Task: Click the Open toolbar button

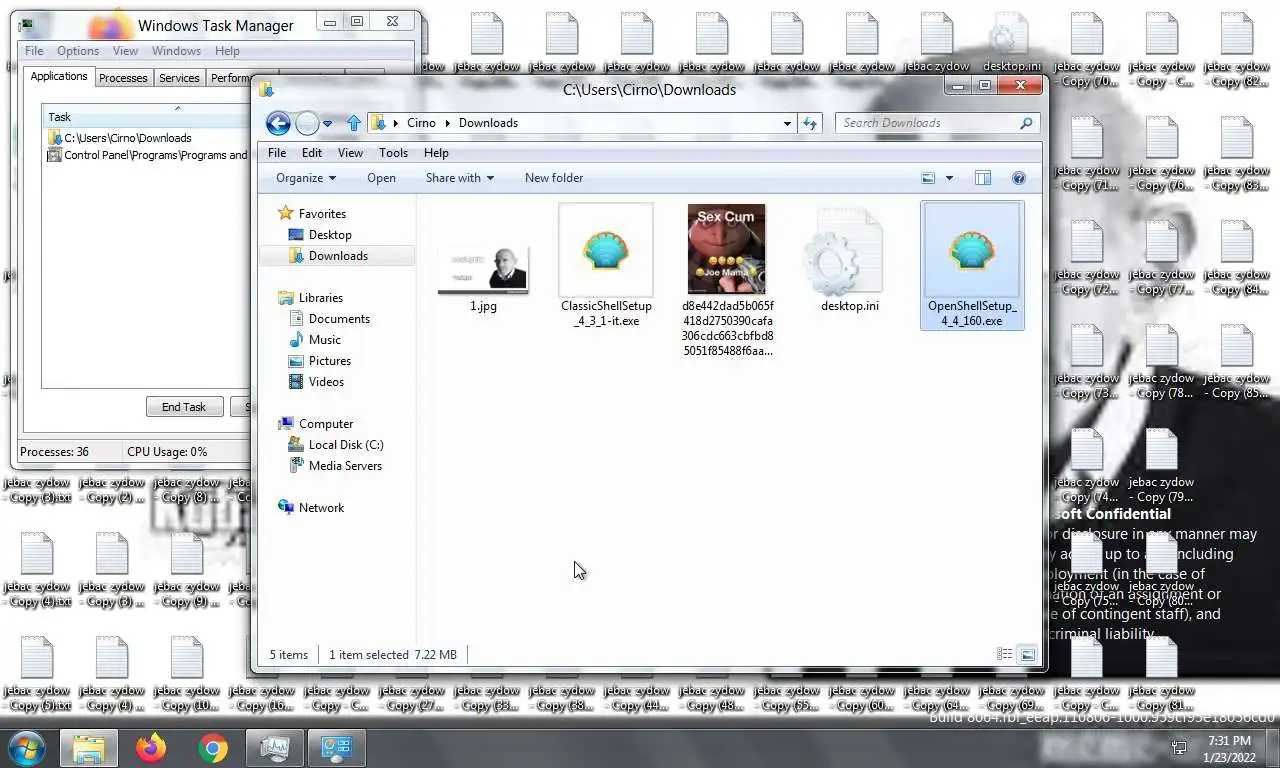Action: (x=381, y=178)
